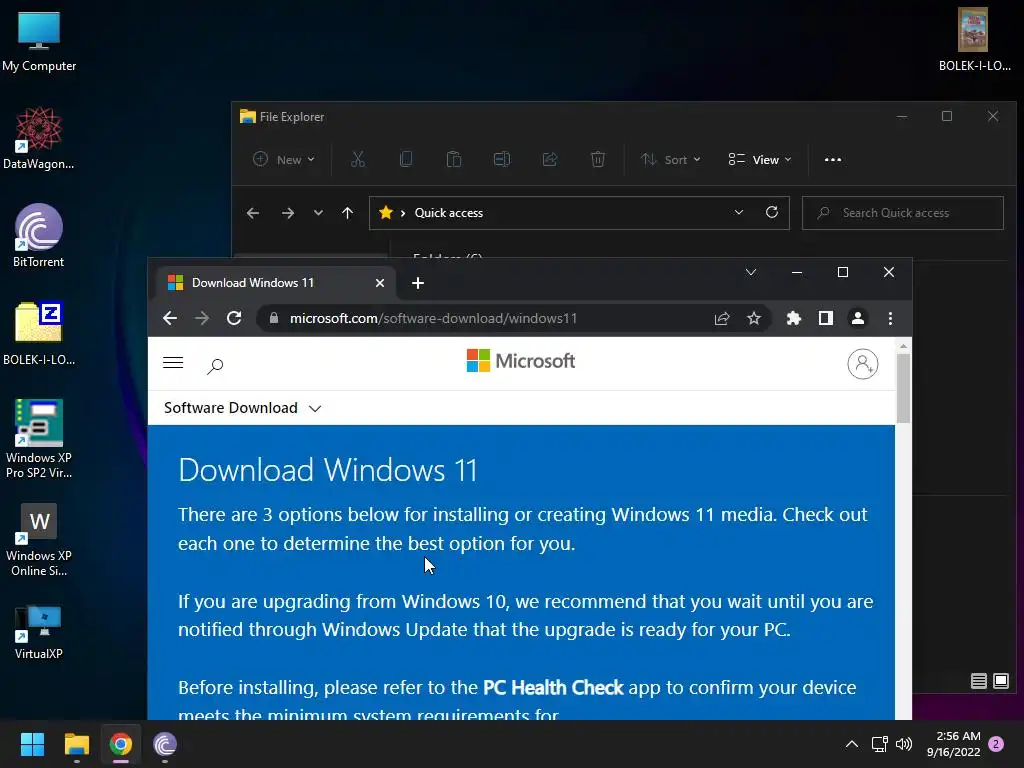Image resolution: width=1024 pixels, height=768 pixels.
Task: Click the scroll up arrow in the browser
Action: 903,345
